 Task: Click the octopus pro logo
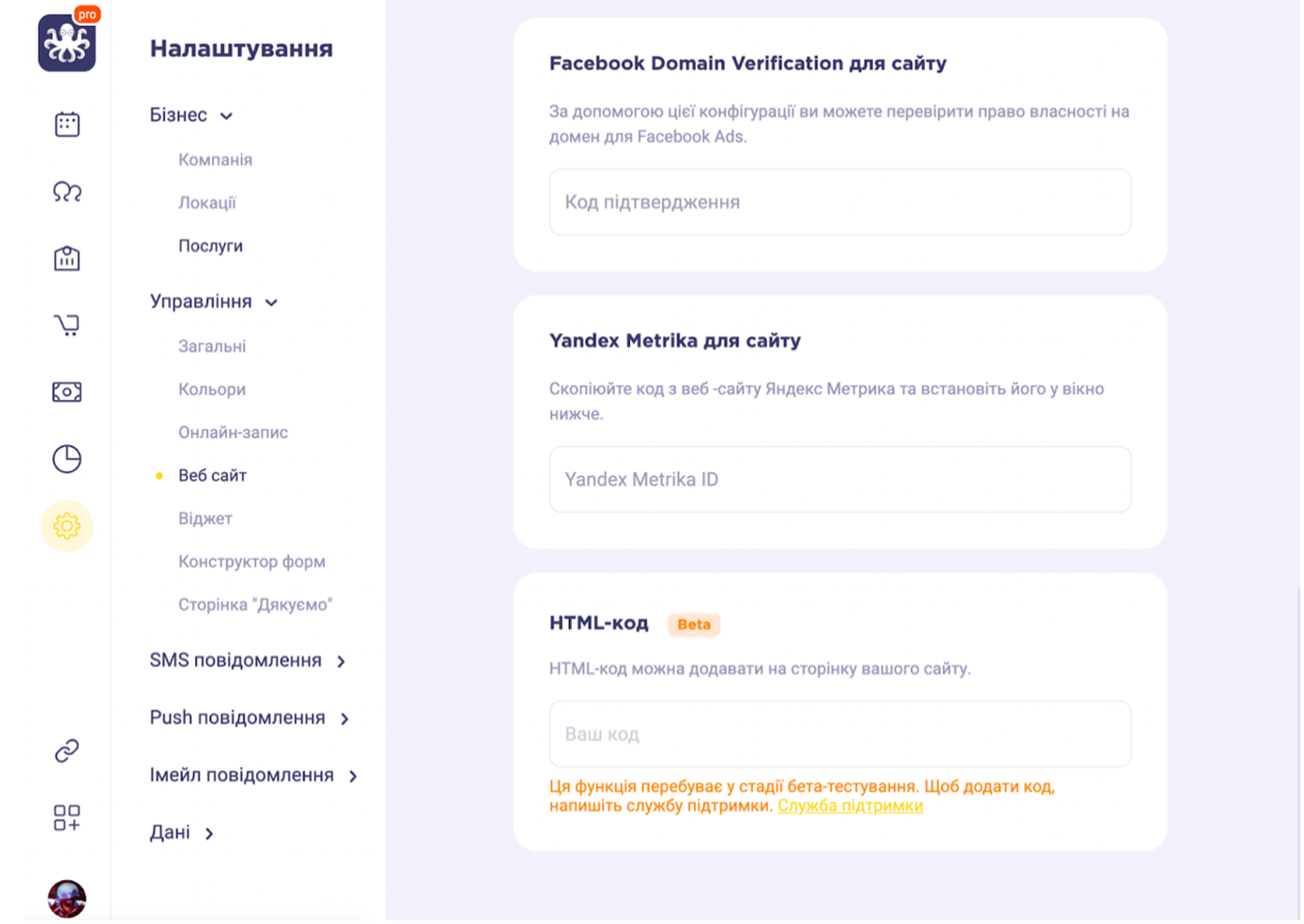click(67, 43)
